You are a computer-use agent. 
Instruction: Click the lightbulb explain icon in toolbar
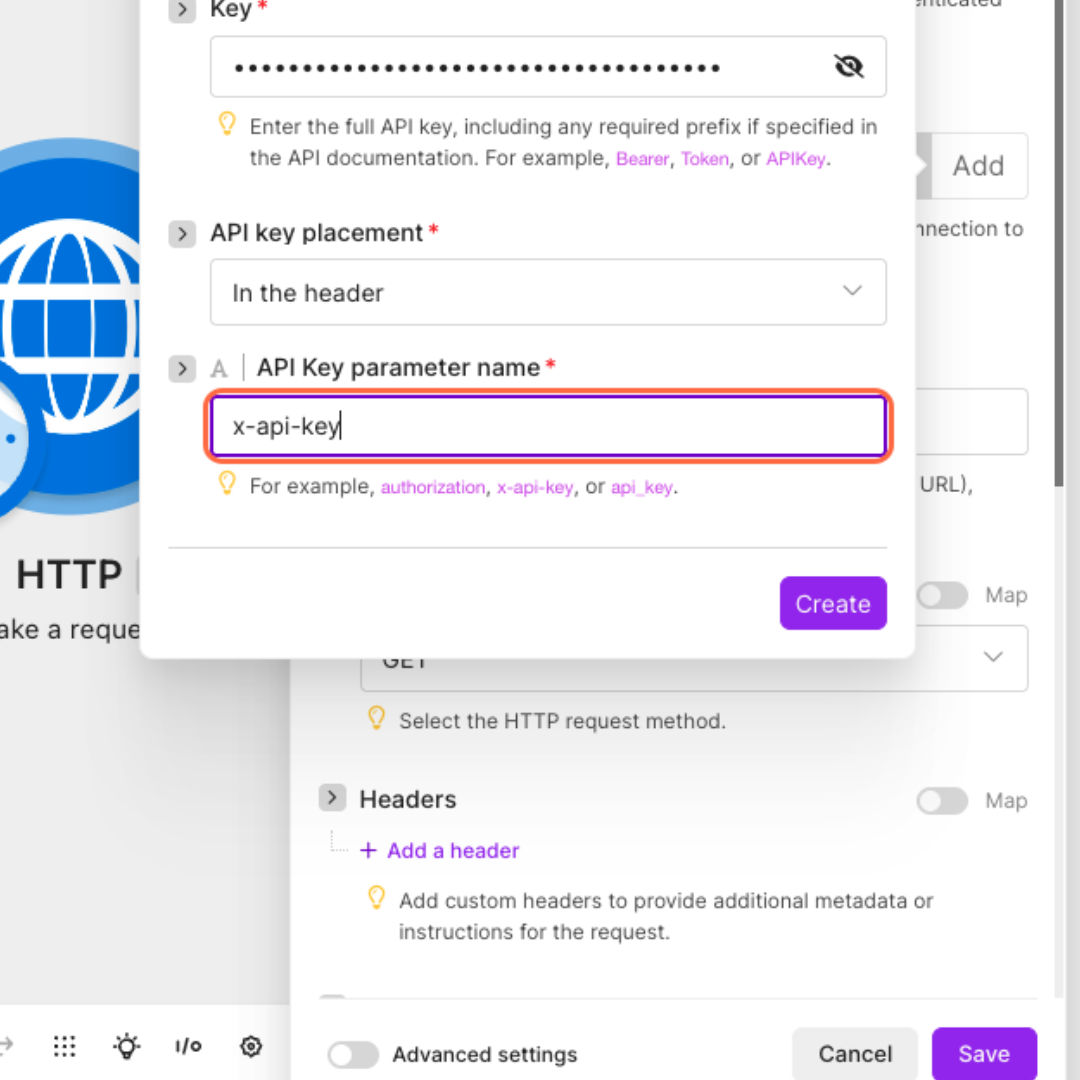127,1047
